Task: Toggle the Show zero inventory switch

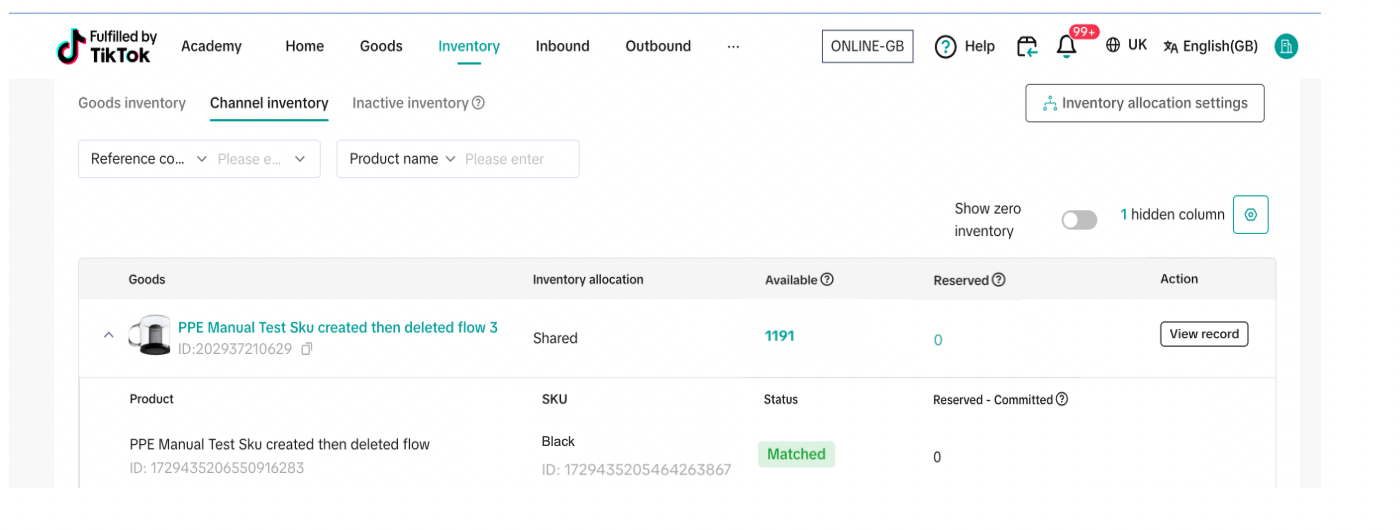Action: (x=1079, y=220)
